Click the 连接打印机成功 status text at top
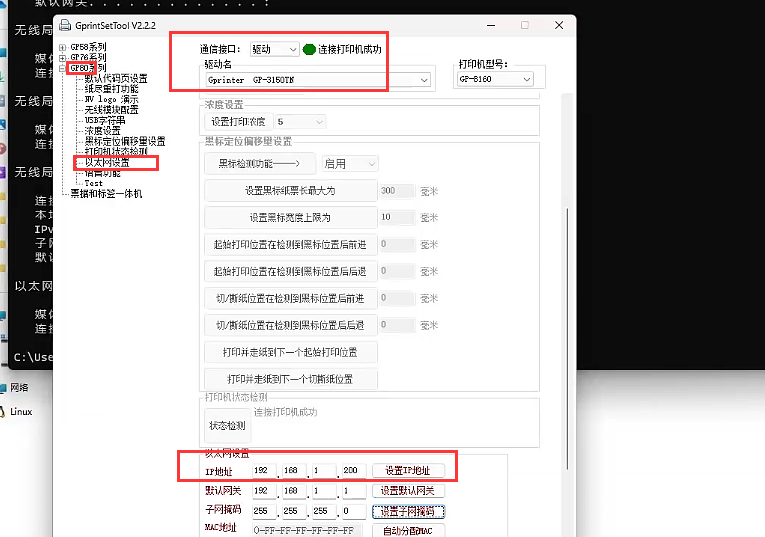The width and height of the screenshot is (765, 537). pyautogui.click(x=350, y=49)
